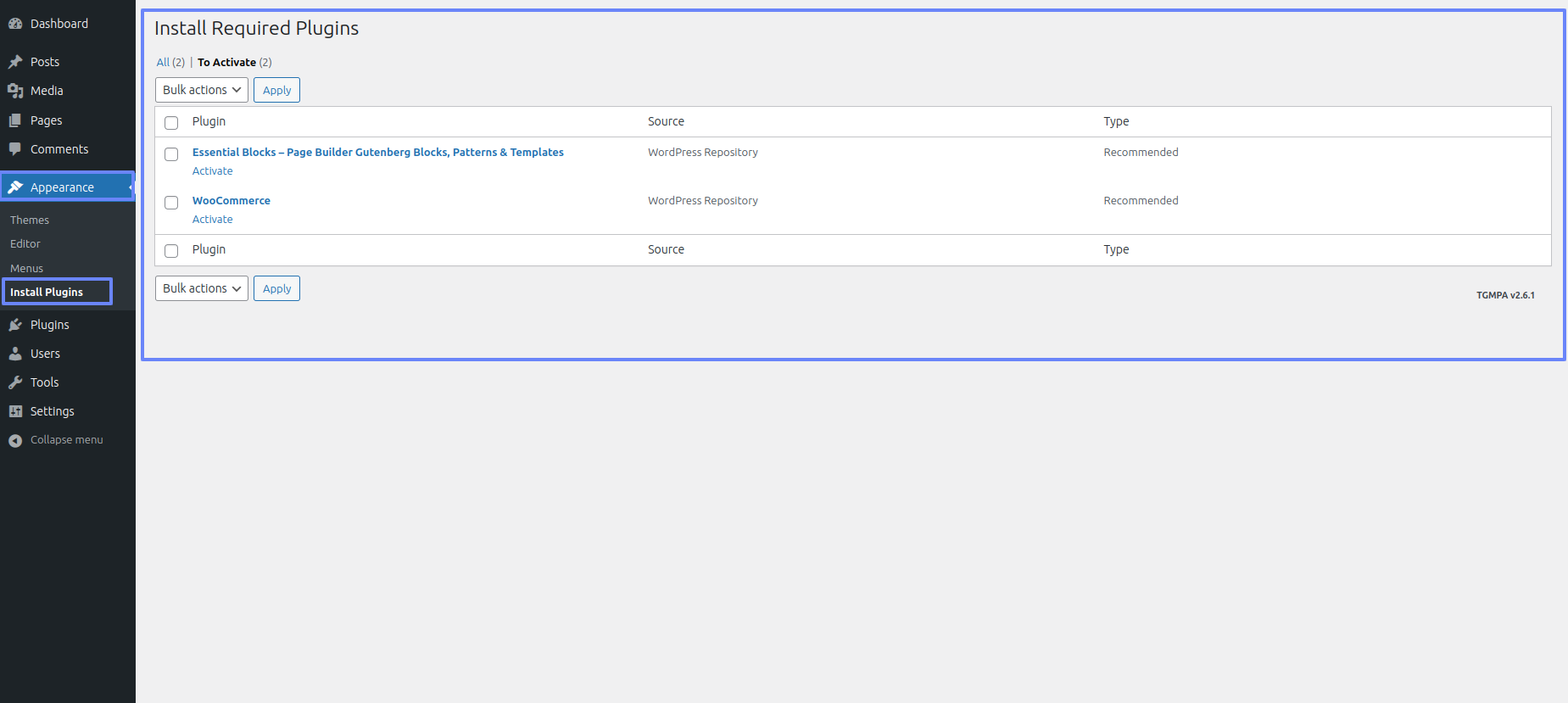Image resolution: width=1568 pixels, height=703 pixels.
Task: Check the select-all box in table footer
Action: [171, 251]
